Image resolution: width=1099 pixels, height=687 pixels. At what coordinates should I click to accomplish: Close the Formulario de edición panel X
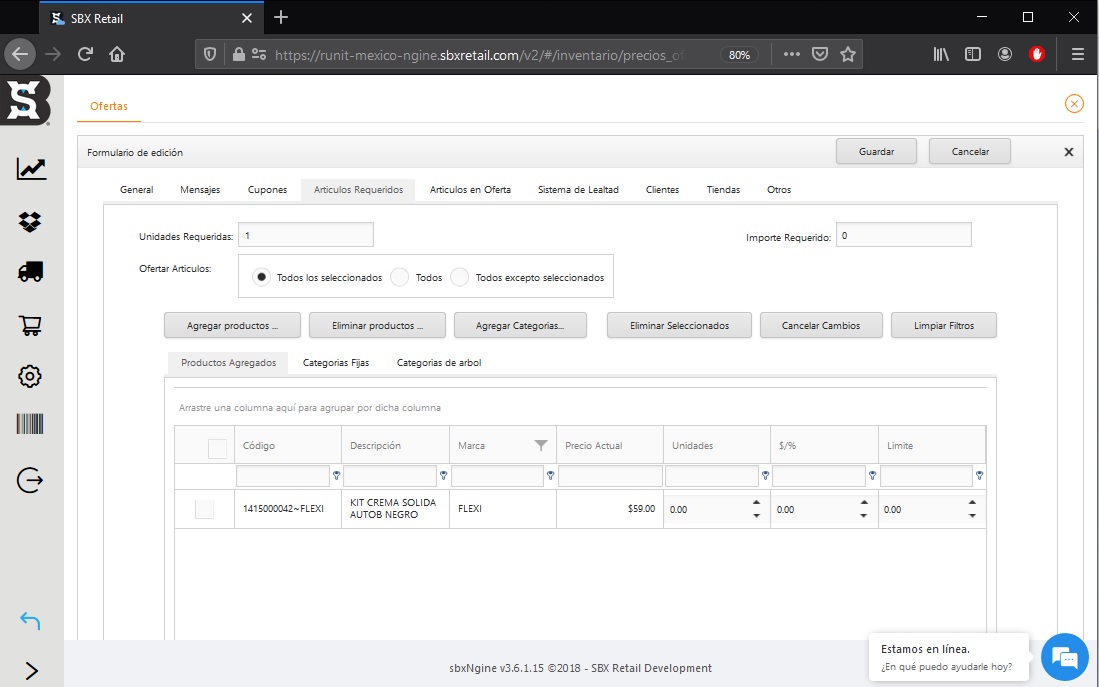(x=1069, y=152)
